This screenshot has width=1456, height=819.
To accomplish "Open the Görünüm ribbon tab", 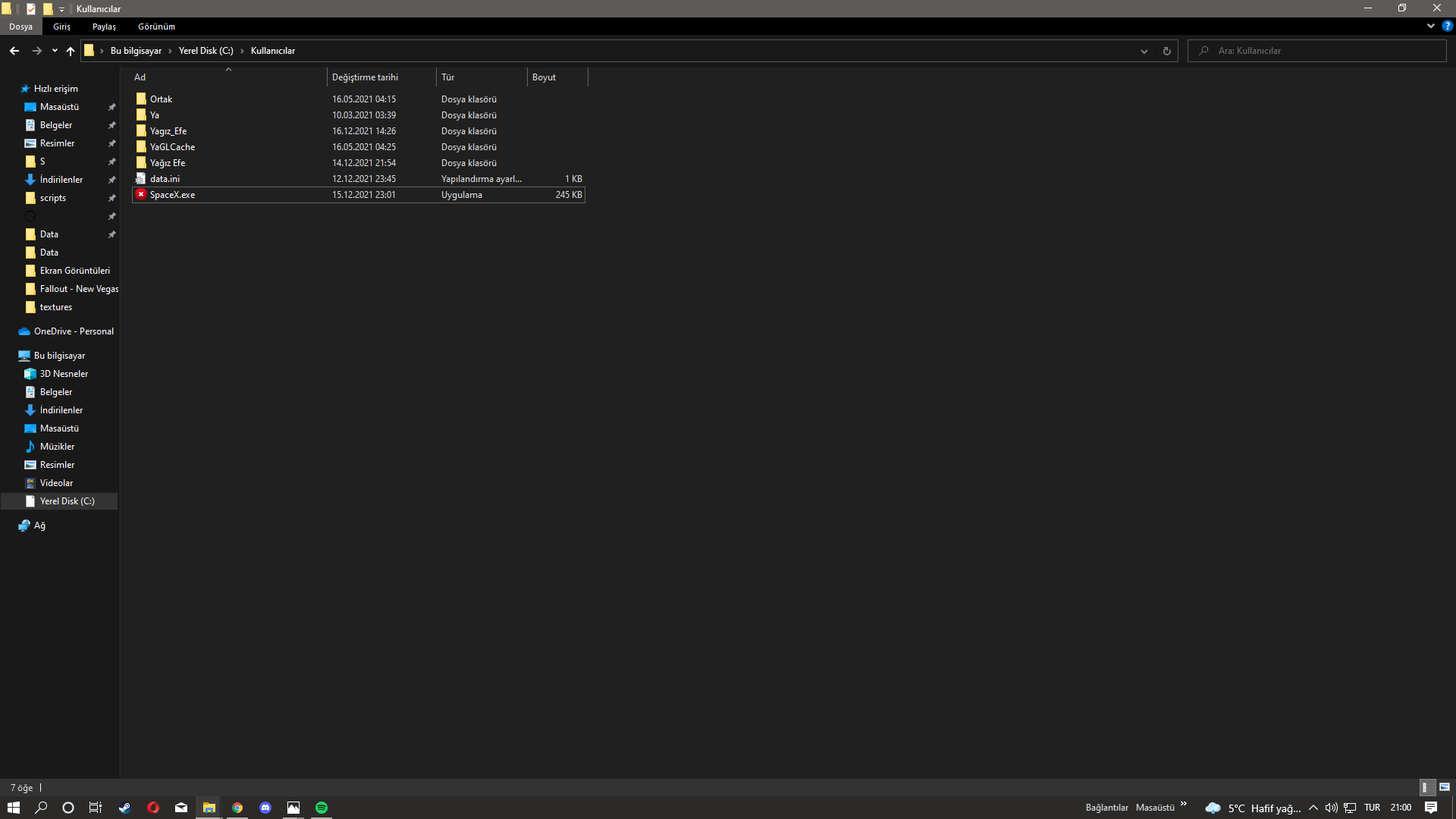I will point(156,27).
